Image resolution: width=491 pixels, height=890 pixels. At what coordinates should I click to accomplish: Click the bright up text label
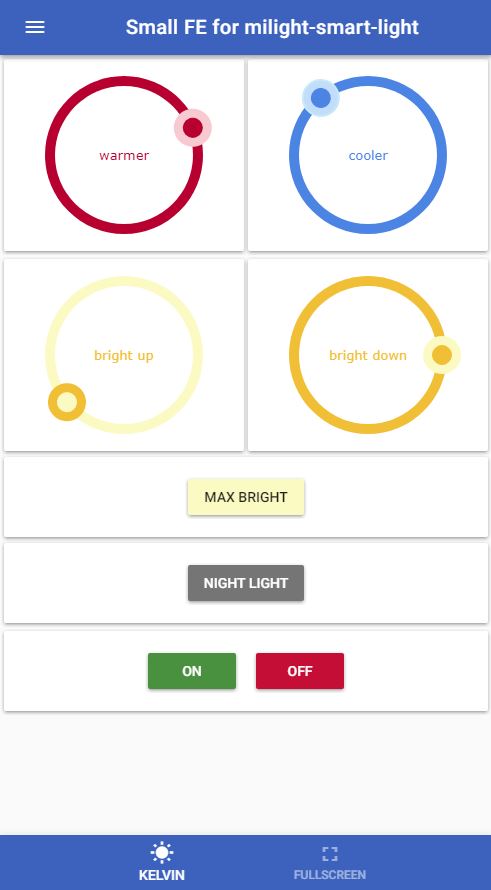point(124,356)
